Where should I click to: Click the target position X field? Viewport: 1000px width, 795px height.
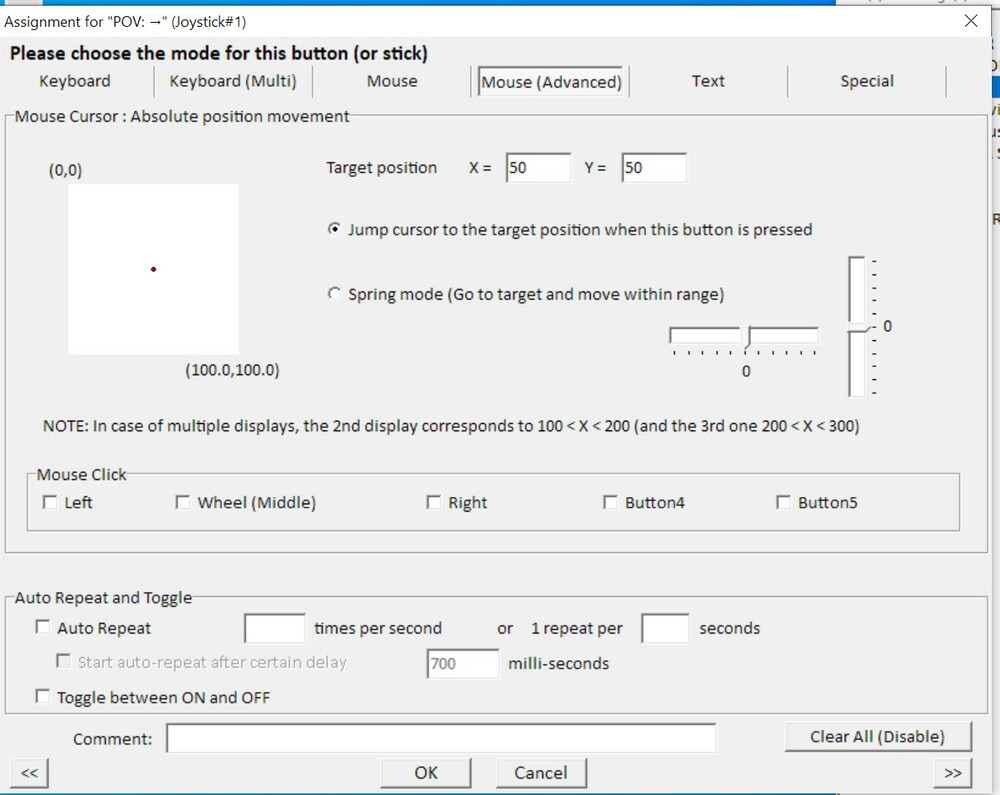tap(538, 168)
